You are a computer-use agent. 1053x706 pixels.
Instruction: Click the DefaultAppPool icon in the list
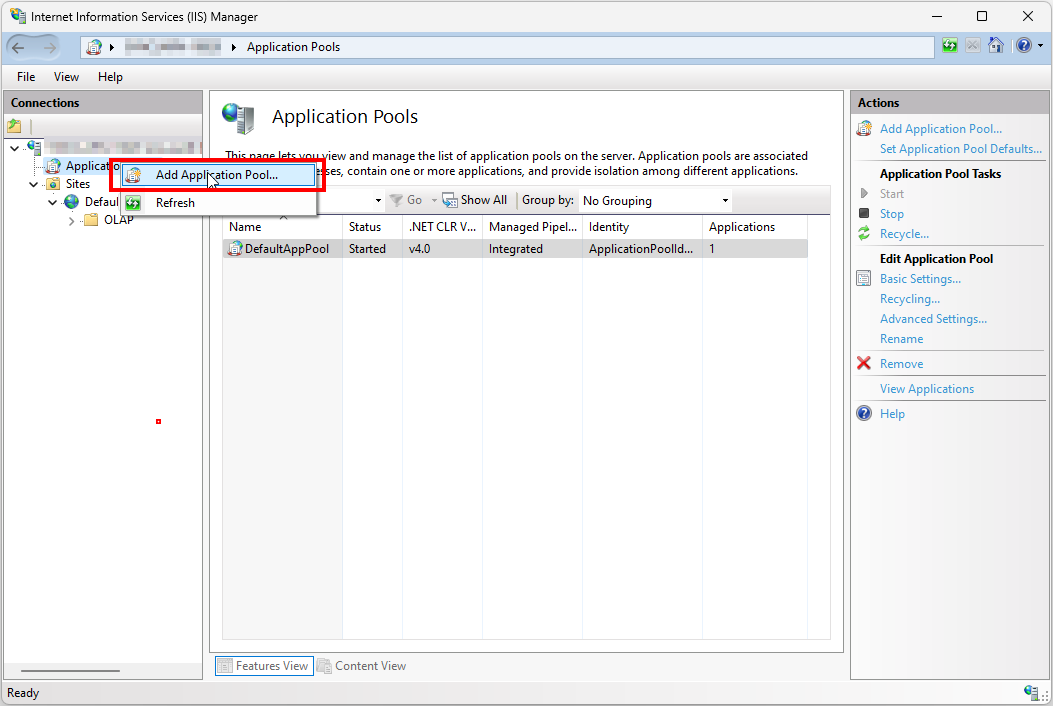(x=234, y=249)
